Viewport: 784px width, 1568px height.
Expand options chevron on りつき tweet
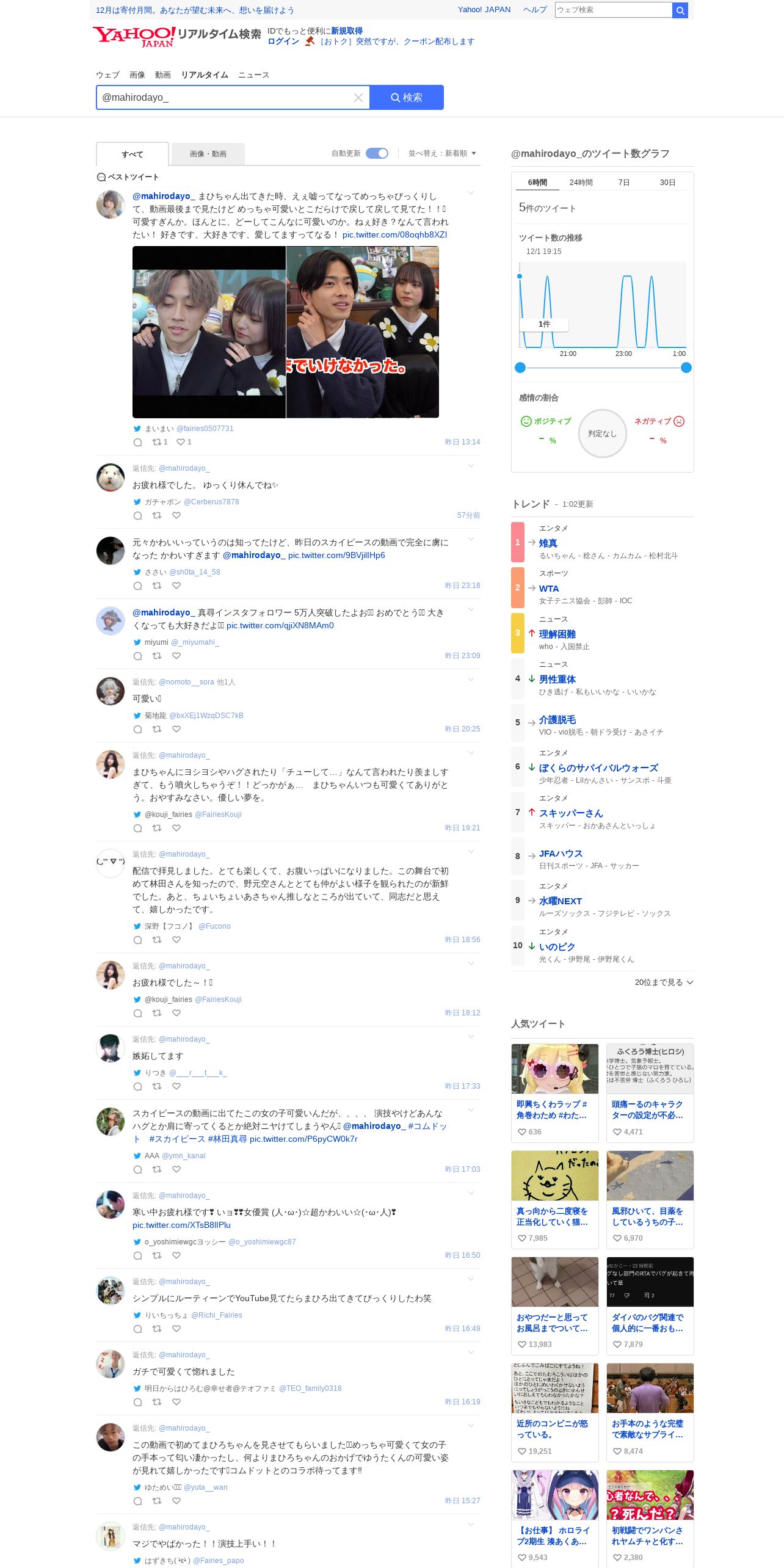(471, 1037)
